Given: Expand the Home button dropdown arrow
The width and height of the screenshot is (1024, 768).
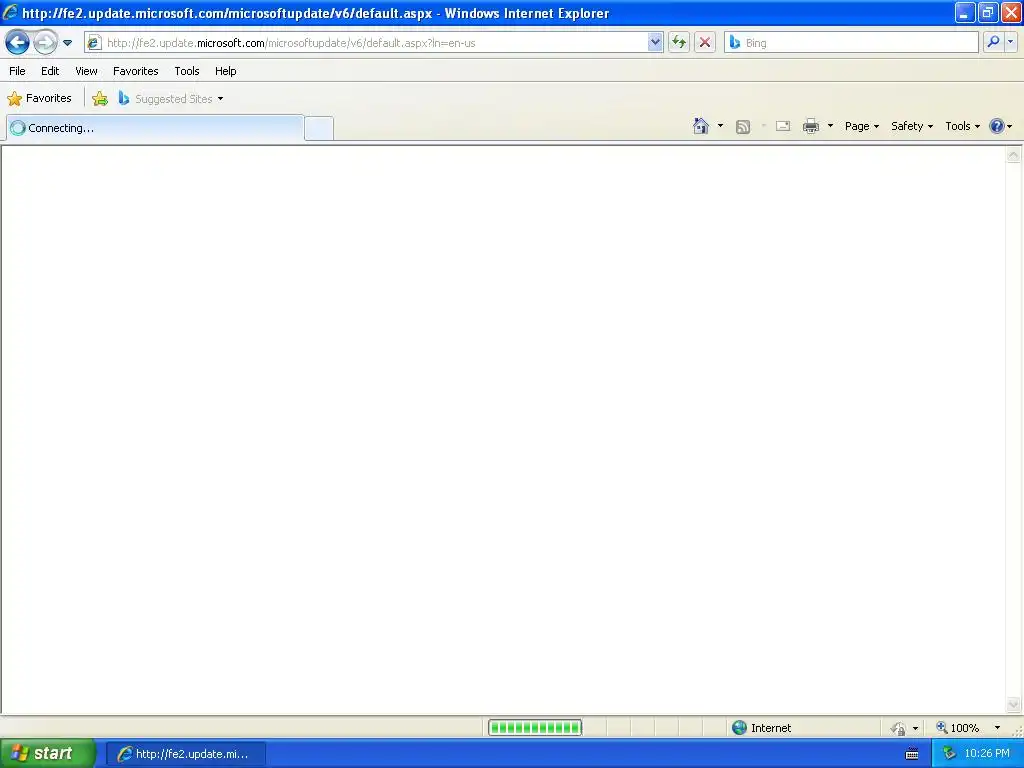Looking at the screenshot, I should click(720, 126).
